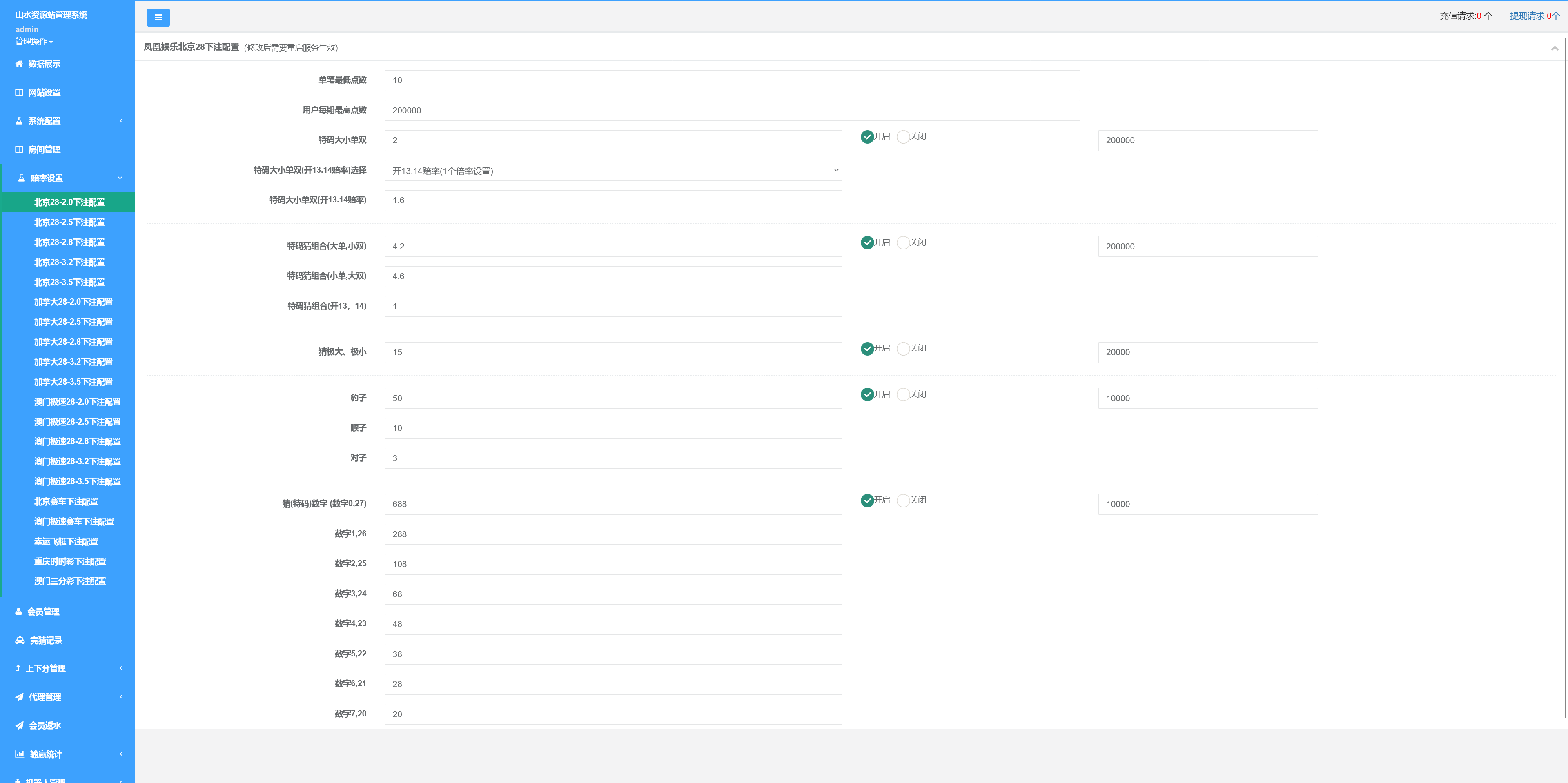Click the 单笔最低点数 input field
1568x783 pixels.
coord(732,80)
